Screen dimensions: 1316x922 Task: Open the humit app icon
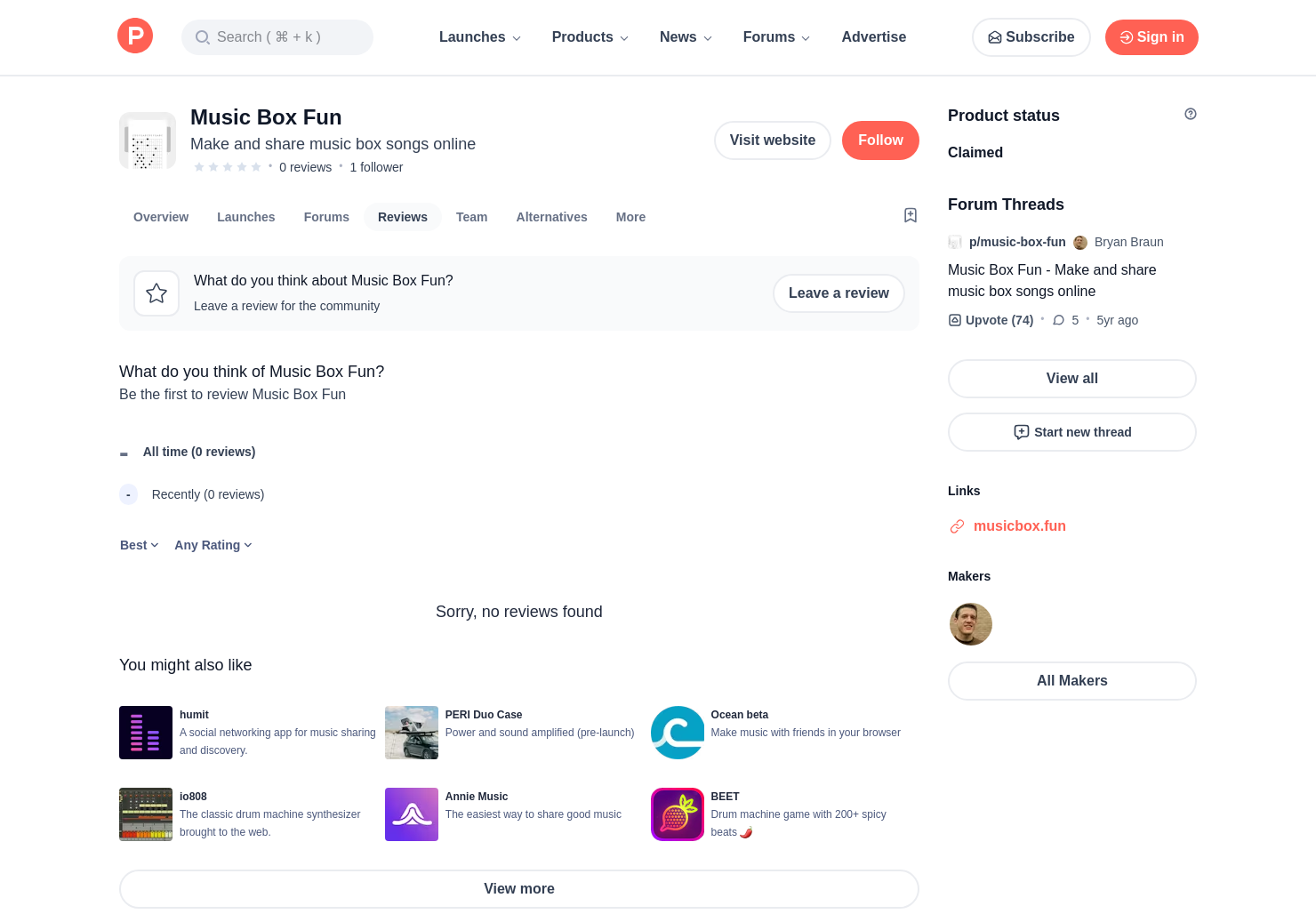click(x=146, y=733)
